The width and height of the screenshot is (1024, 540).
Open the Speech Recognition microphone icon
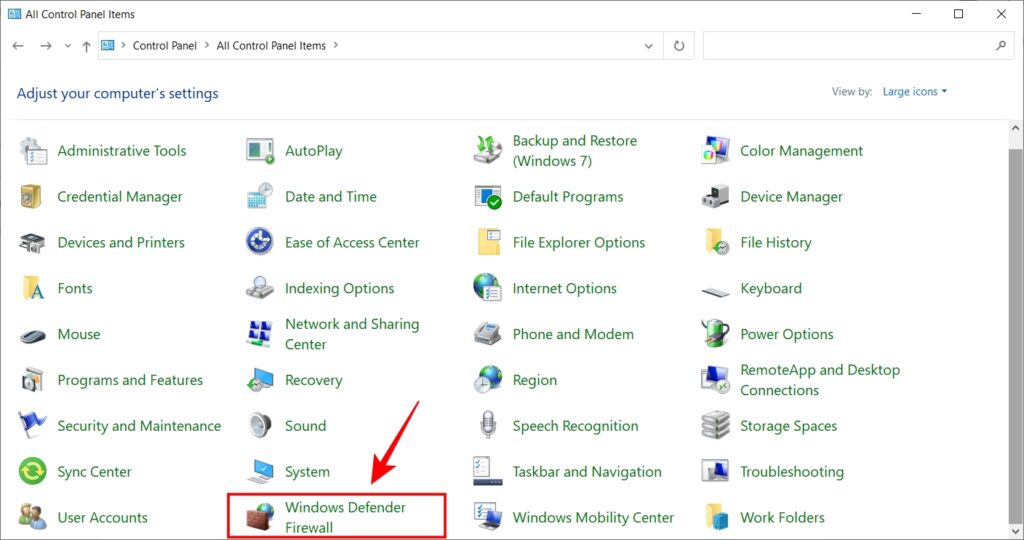(x=488, y=425)
